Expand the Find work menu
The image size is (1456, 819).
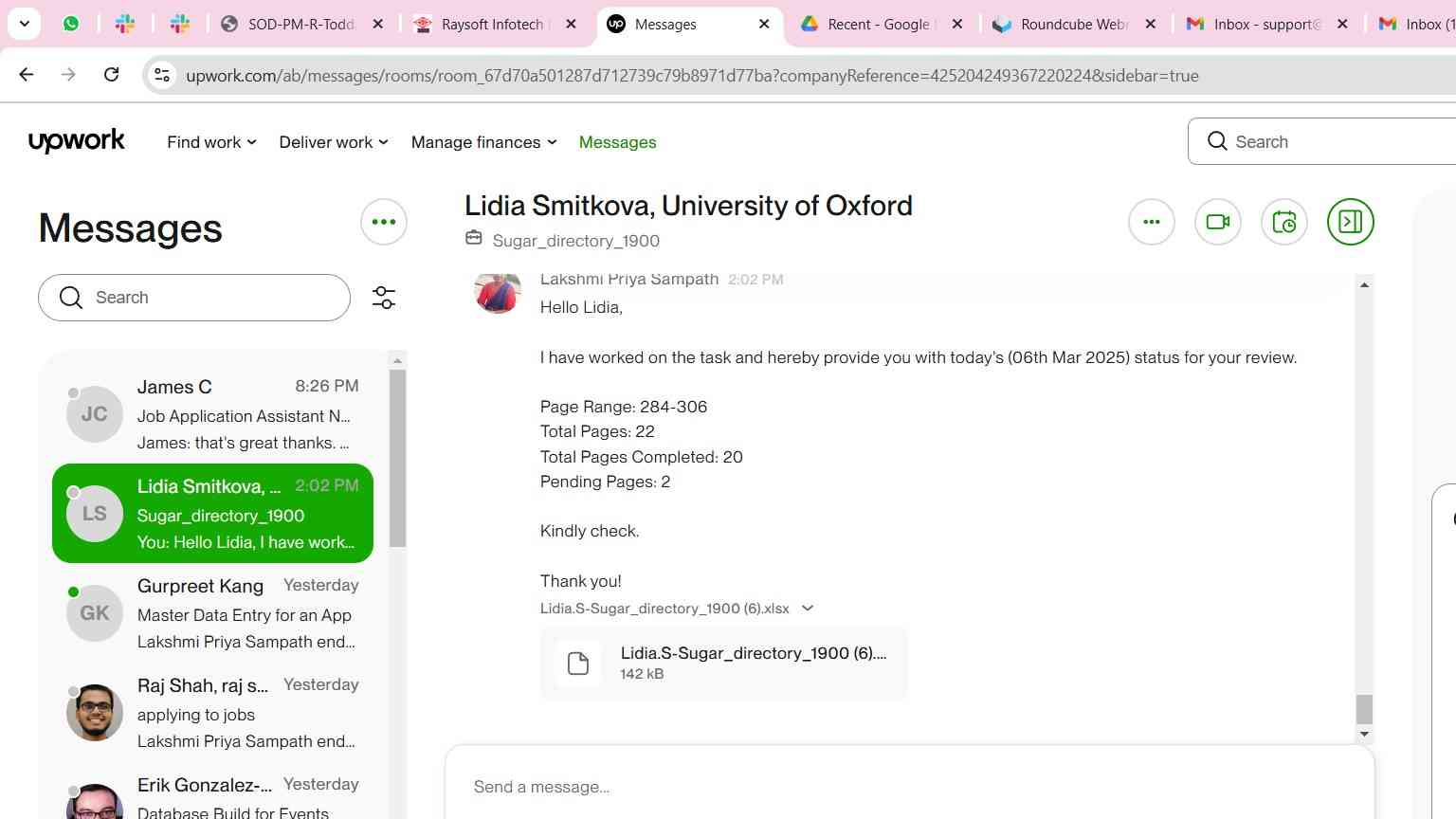tap(211, 142)
